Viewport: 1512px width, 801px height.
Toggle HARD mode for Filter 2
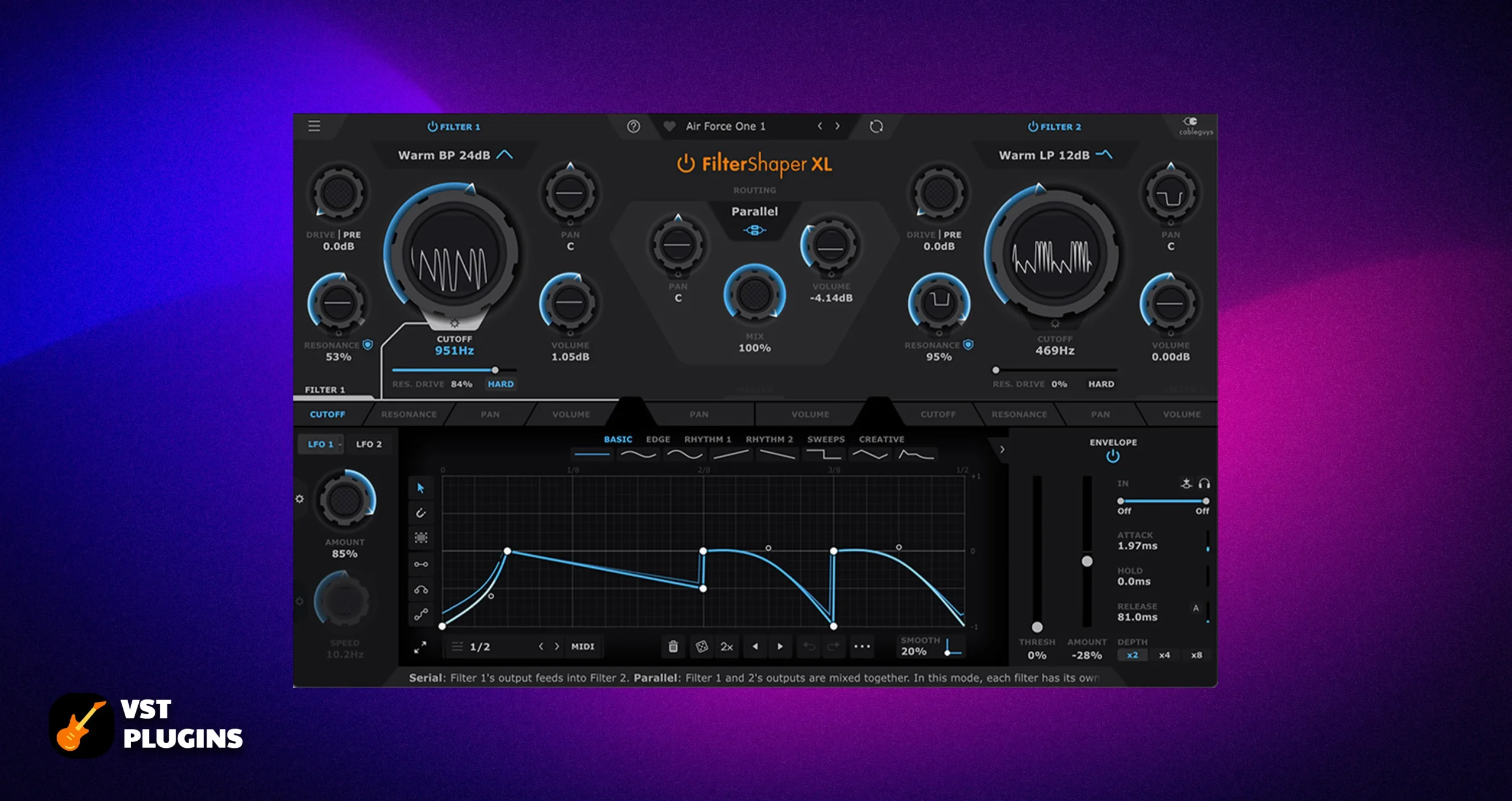1101,384
